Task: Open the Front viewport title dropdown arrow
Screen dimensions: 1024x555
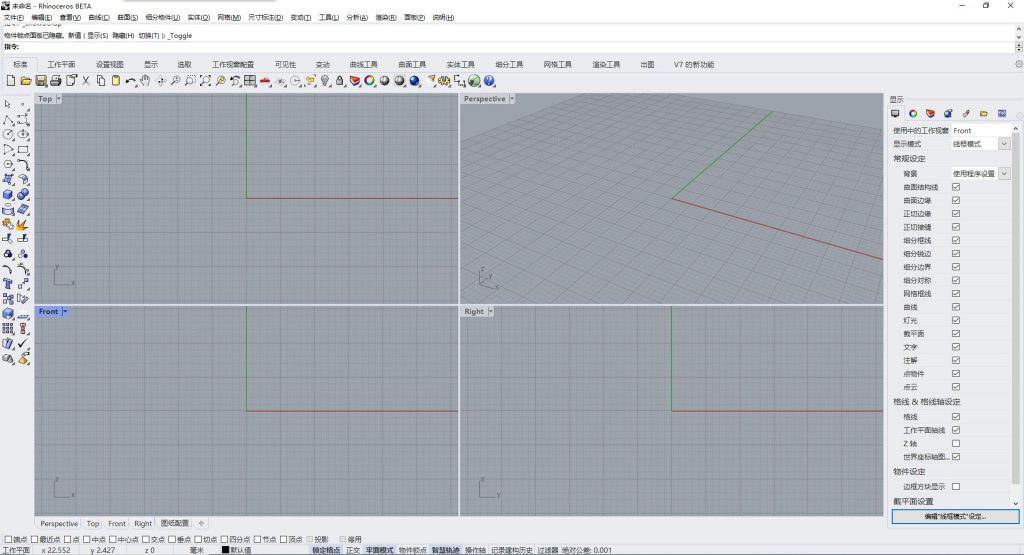Action: click(65, 311)
